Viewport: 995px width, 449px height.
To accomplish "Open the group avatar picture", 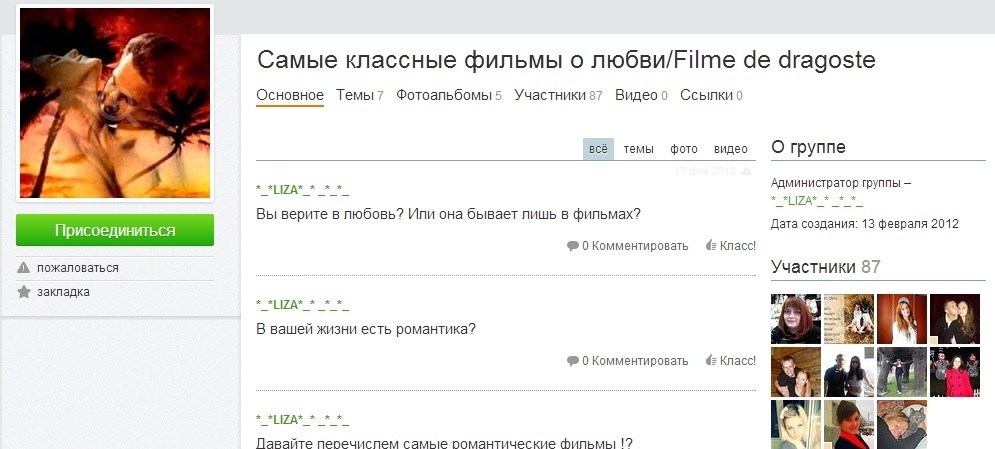I will pyautogui.click(x=115, y=103).
